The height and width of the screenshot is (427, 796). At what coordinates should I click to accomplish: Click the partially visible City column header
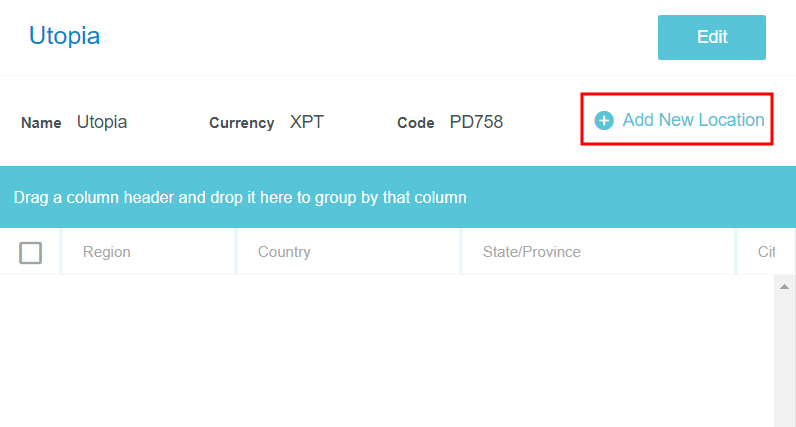pyautogui.click(x=767, y=252)
